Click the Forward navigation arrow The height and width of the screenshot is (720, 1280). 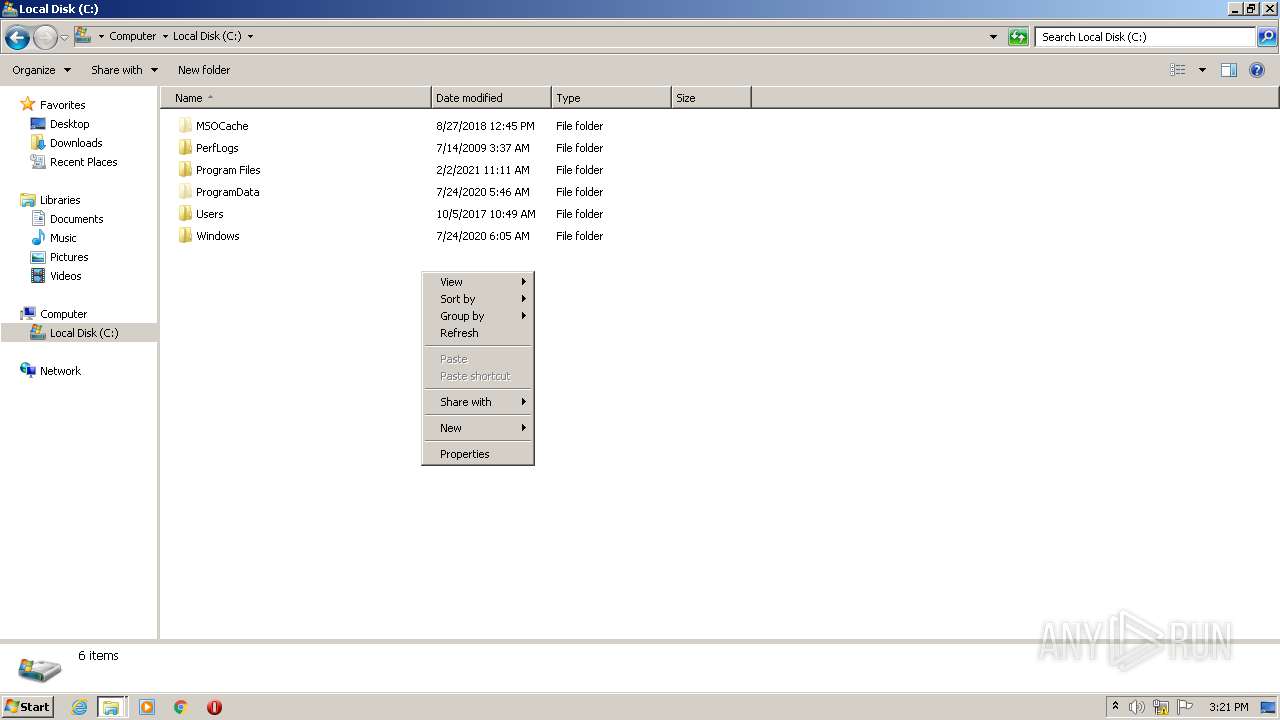click(x=46, y=38)
